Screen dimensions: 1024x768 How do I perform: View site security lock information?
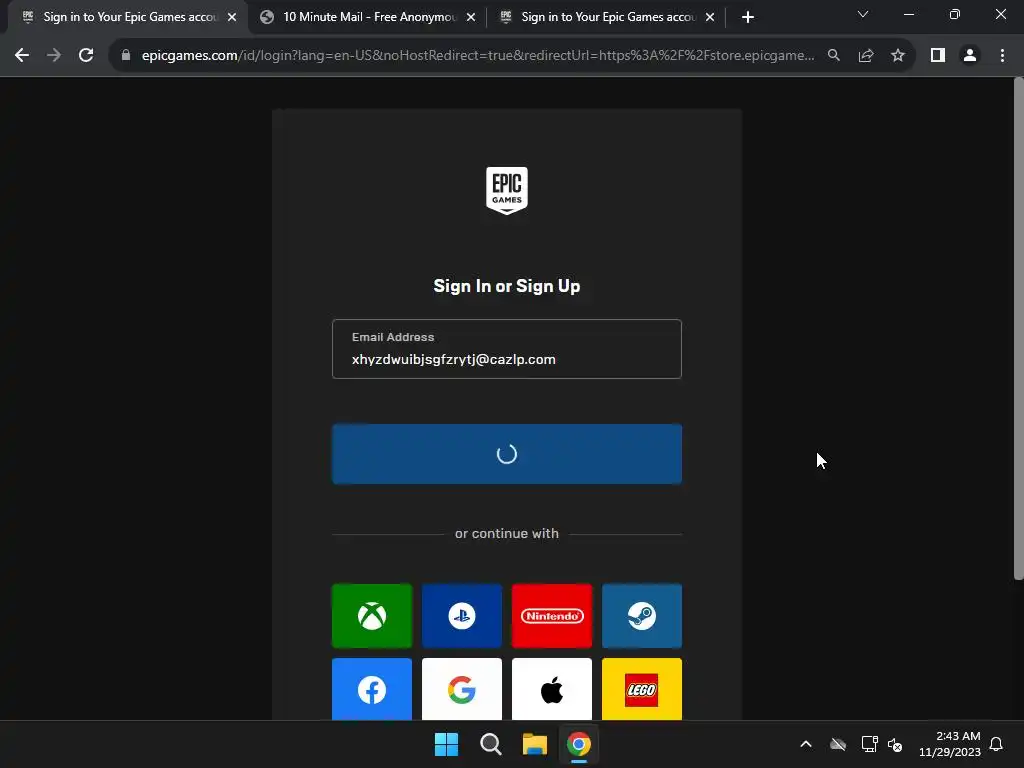(126, 56)
